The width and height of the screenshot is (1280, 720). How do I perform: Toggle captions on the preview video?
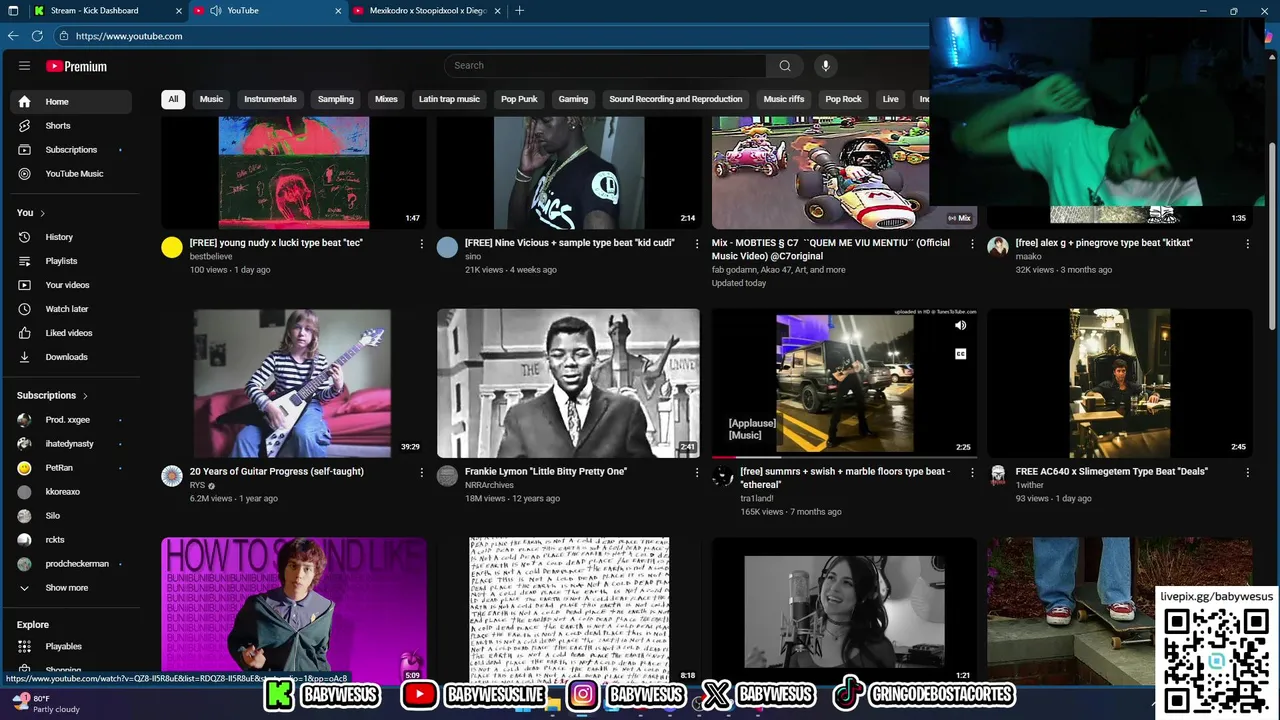[x=960, y=354]
